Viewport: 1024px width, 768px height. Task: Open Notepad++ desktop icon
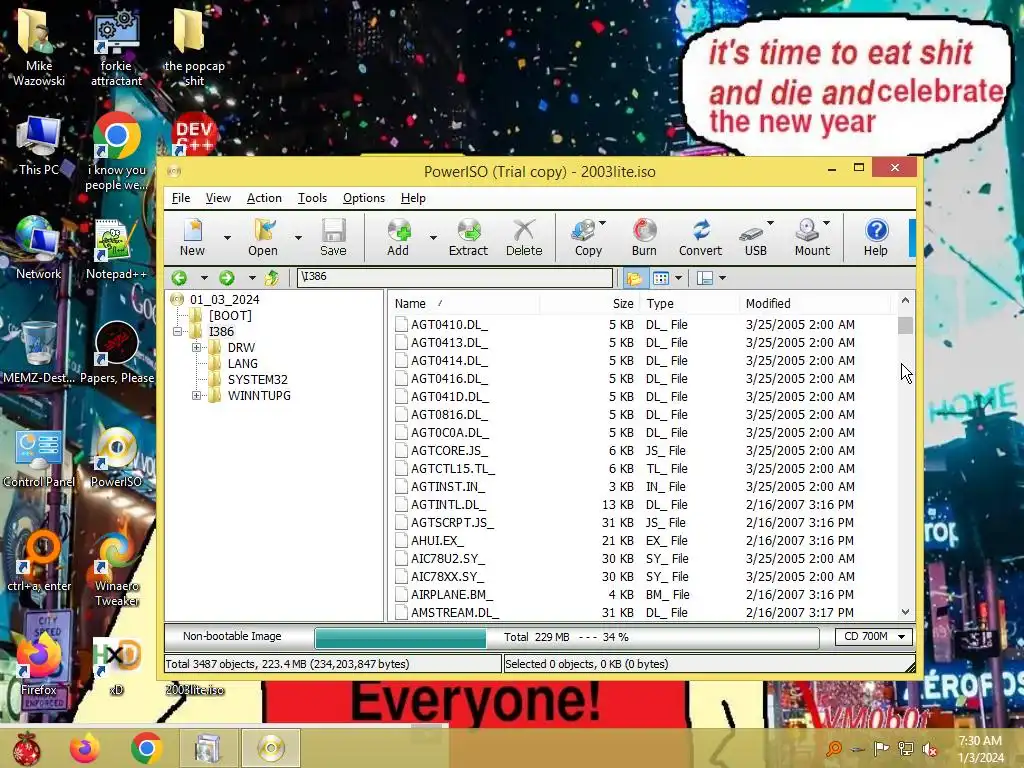[116, 250]
